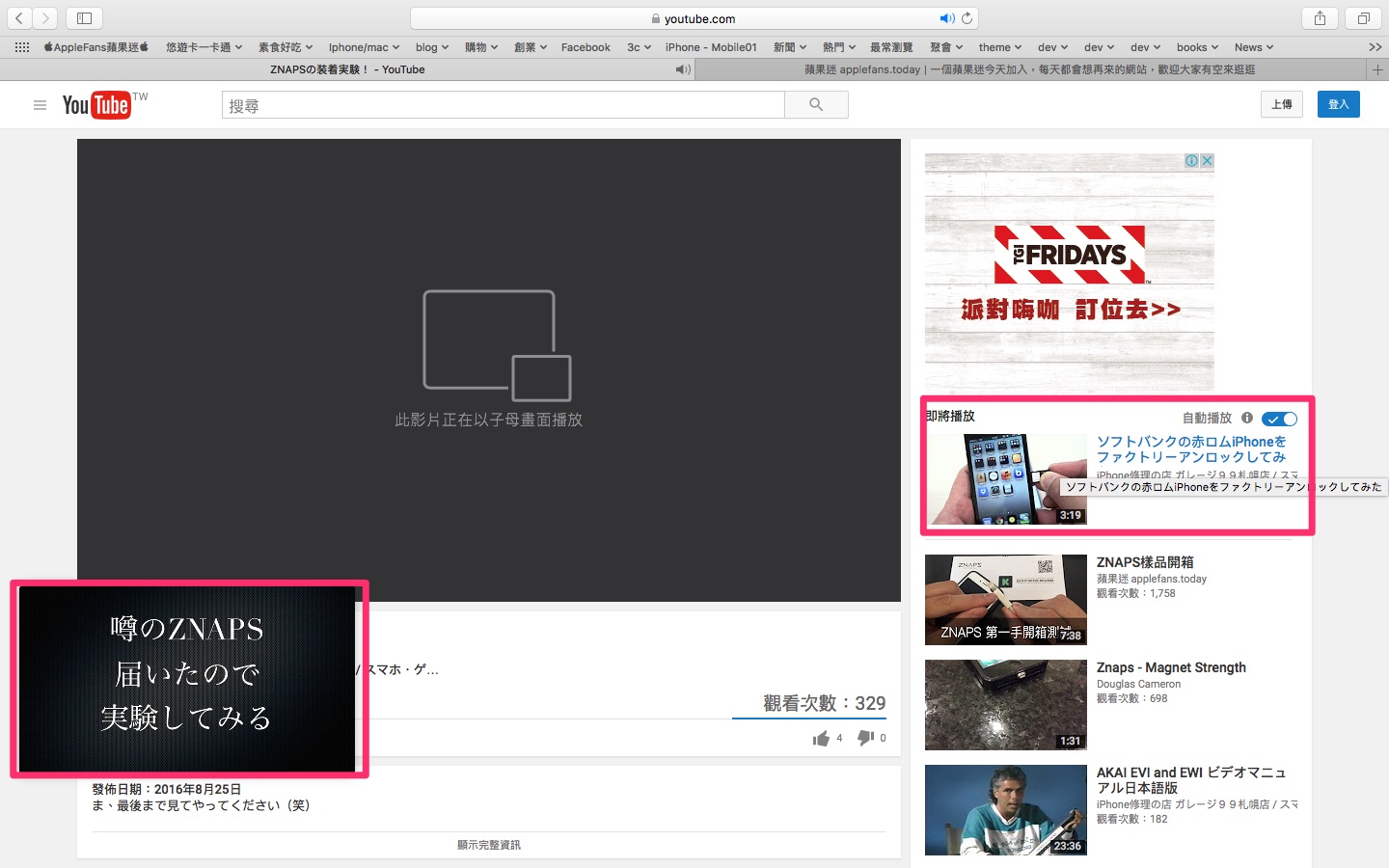
Task: Expand description with 顯示完整資訊
Action: point(489,845)
